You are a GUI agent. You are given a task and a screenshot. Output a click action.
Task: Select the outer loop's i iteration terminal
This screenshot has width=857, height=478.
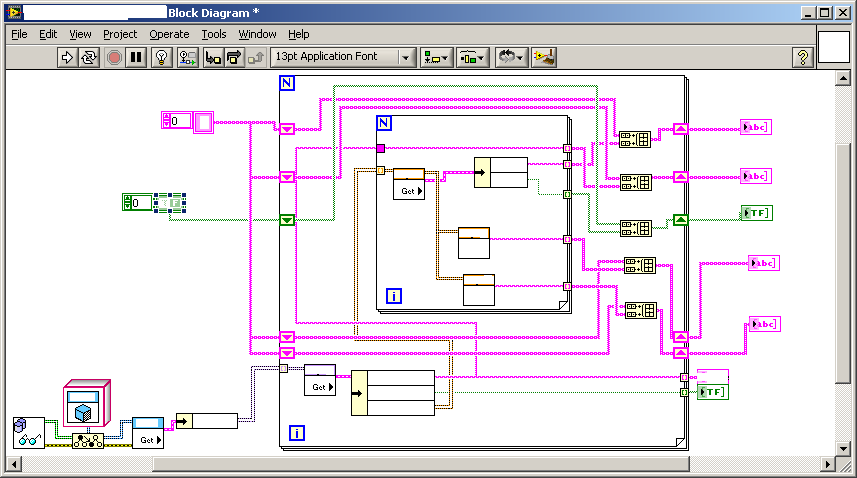coord(297,433)
